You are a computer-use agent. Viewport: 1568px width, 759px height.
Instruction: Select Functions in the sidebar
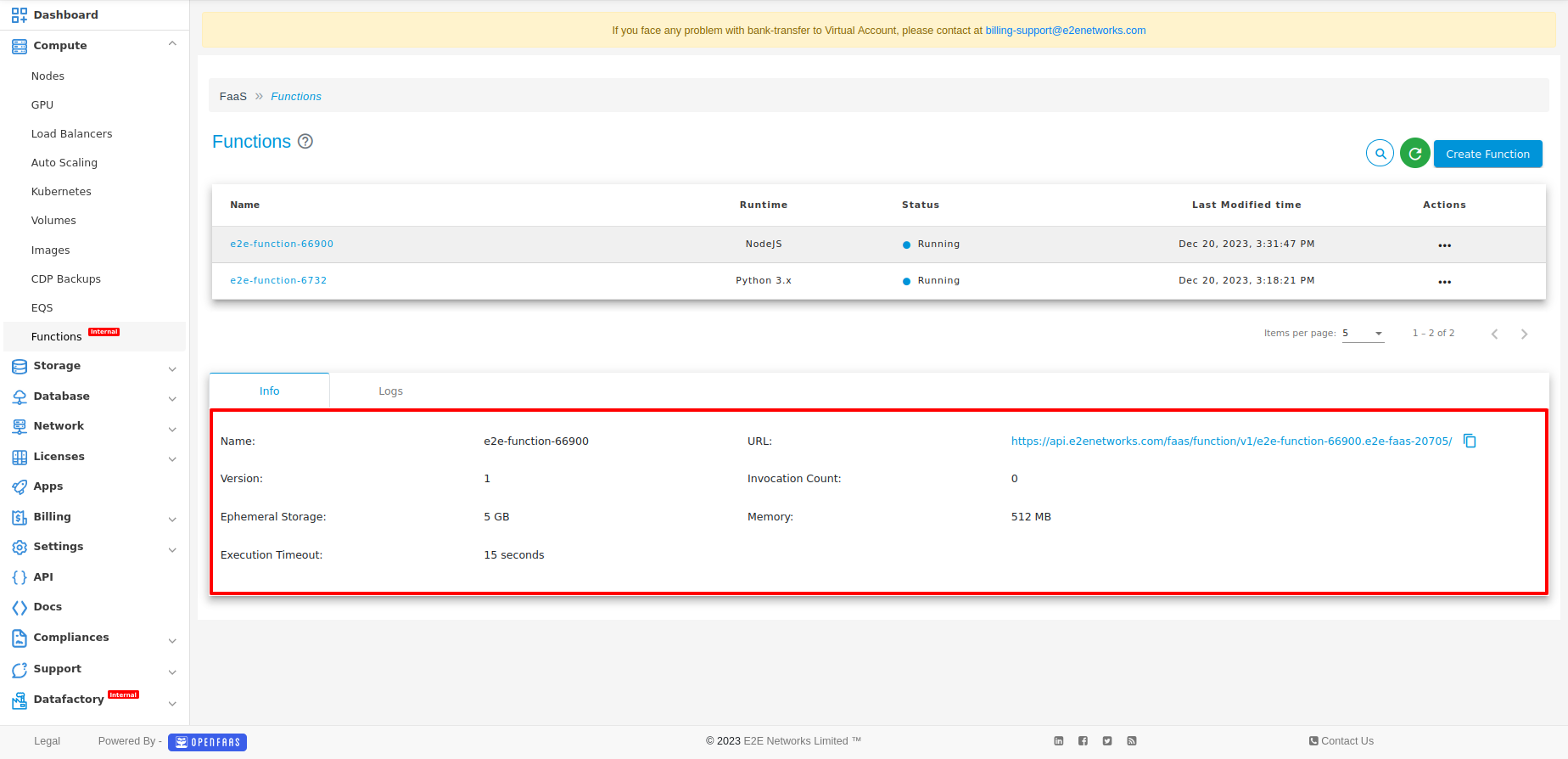coord(57,337)
